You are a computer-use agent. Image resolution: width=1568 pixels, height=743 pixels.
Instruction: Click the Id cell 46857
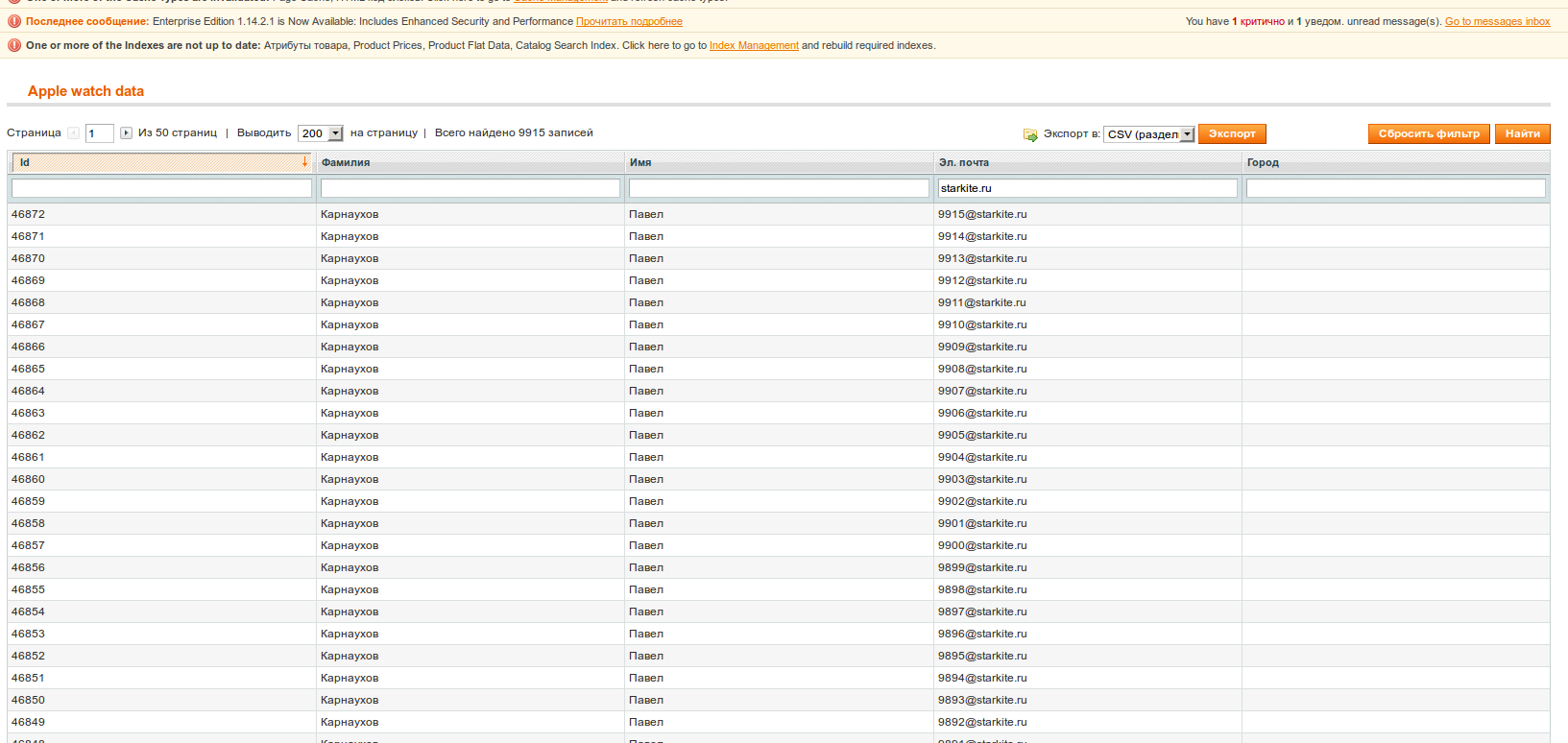pyautogui.click(x=28, y=545)
